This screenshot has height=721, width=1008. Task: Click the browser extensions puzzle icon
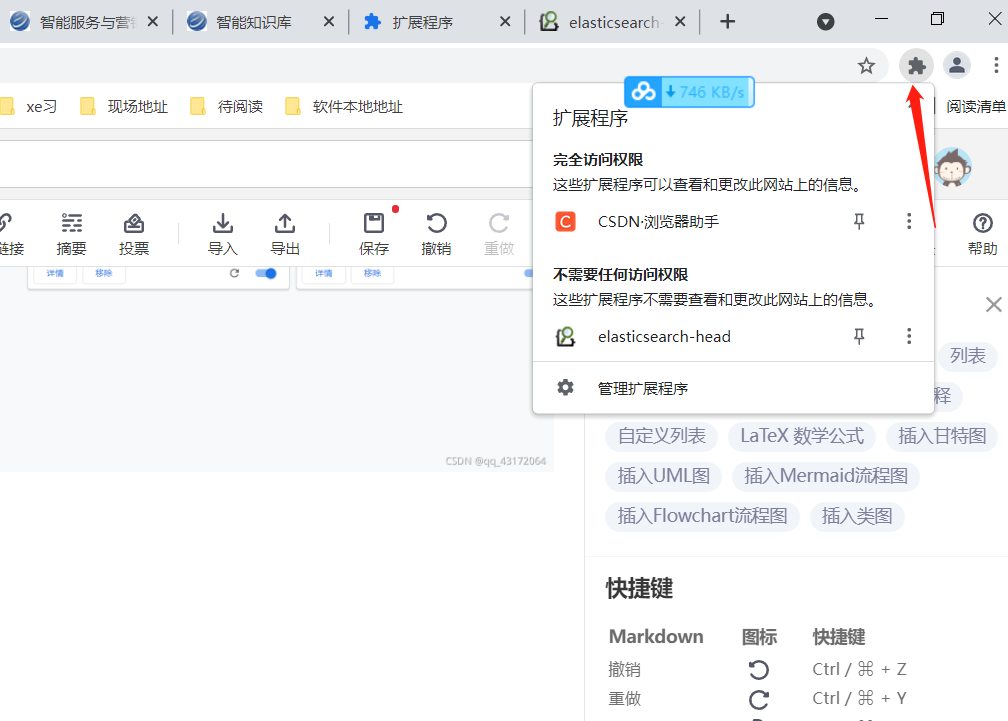(x=917, y=65)
